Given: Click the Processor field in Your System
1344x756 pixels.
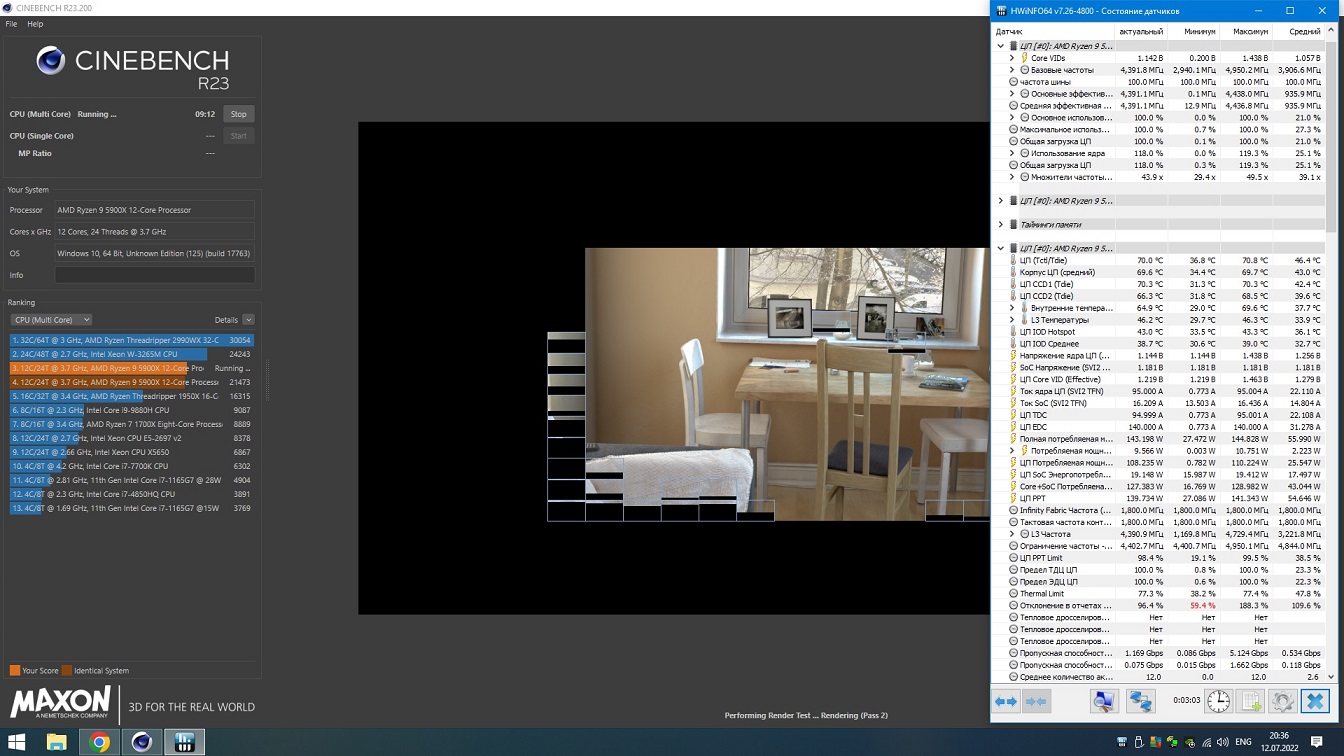Looking at the screenshot, I should point(155,210).
